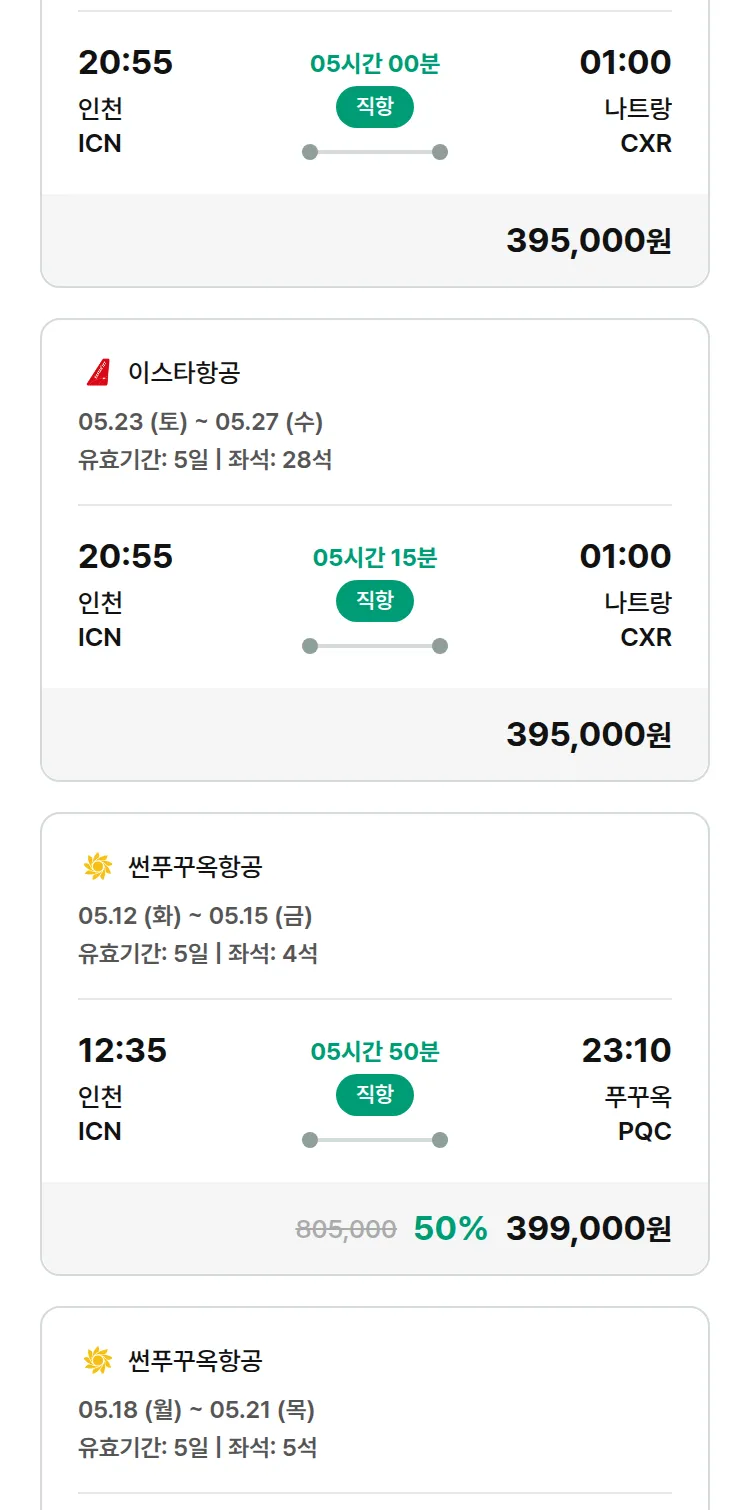This screenshot has height=1510, width=750.
Task: Open the 이스타항공 airline name link
Action: [x=184, y=373]
